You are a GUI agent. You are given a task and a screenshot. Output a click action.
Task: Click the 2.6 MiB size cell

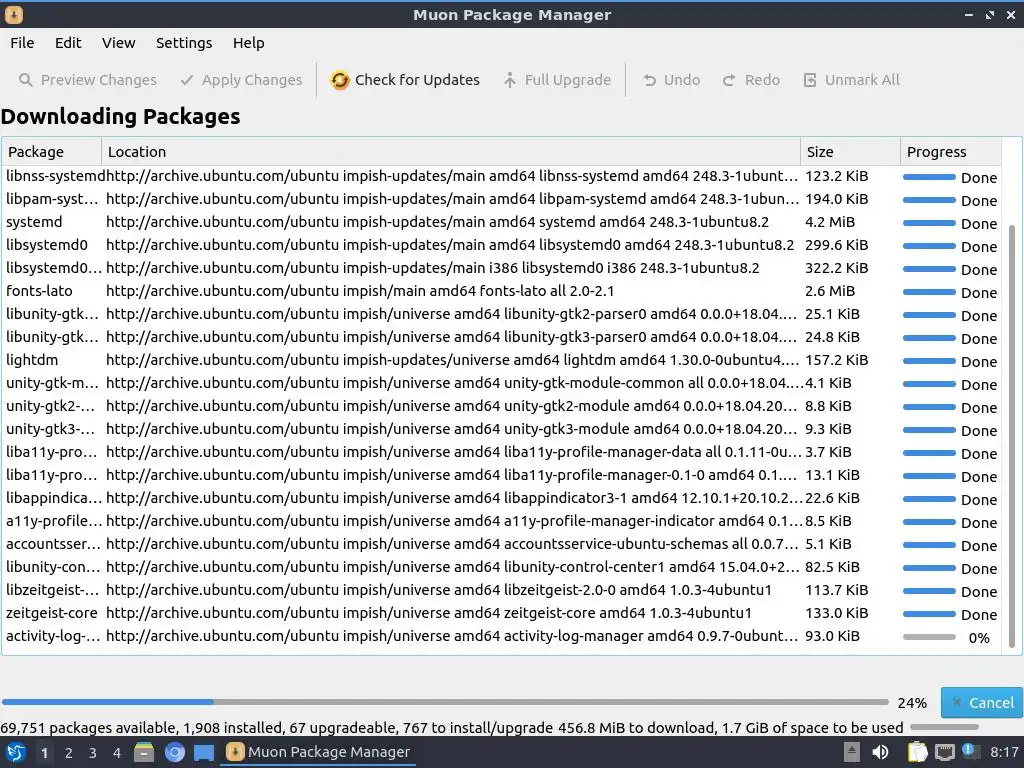[x=829, y=291]
